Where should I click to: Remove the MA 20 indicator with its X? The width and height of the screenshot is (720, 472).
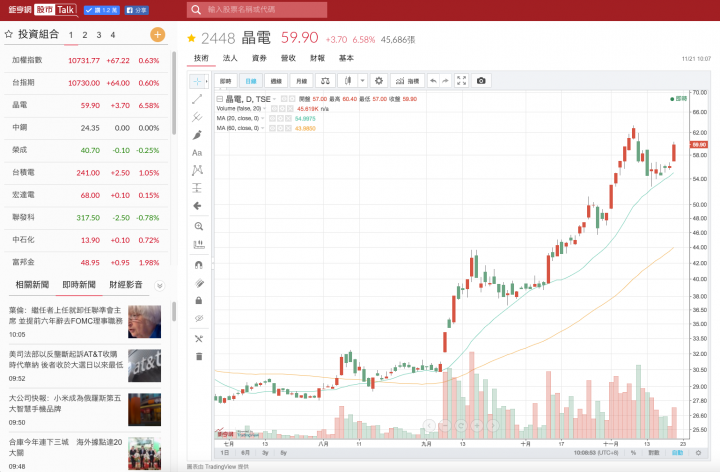[288, 118]
